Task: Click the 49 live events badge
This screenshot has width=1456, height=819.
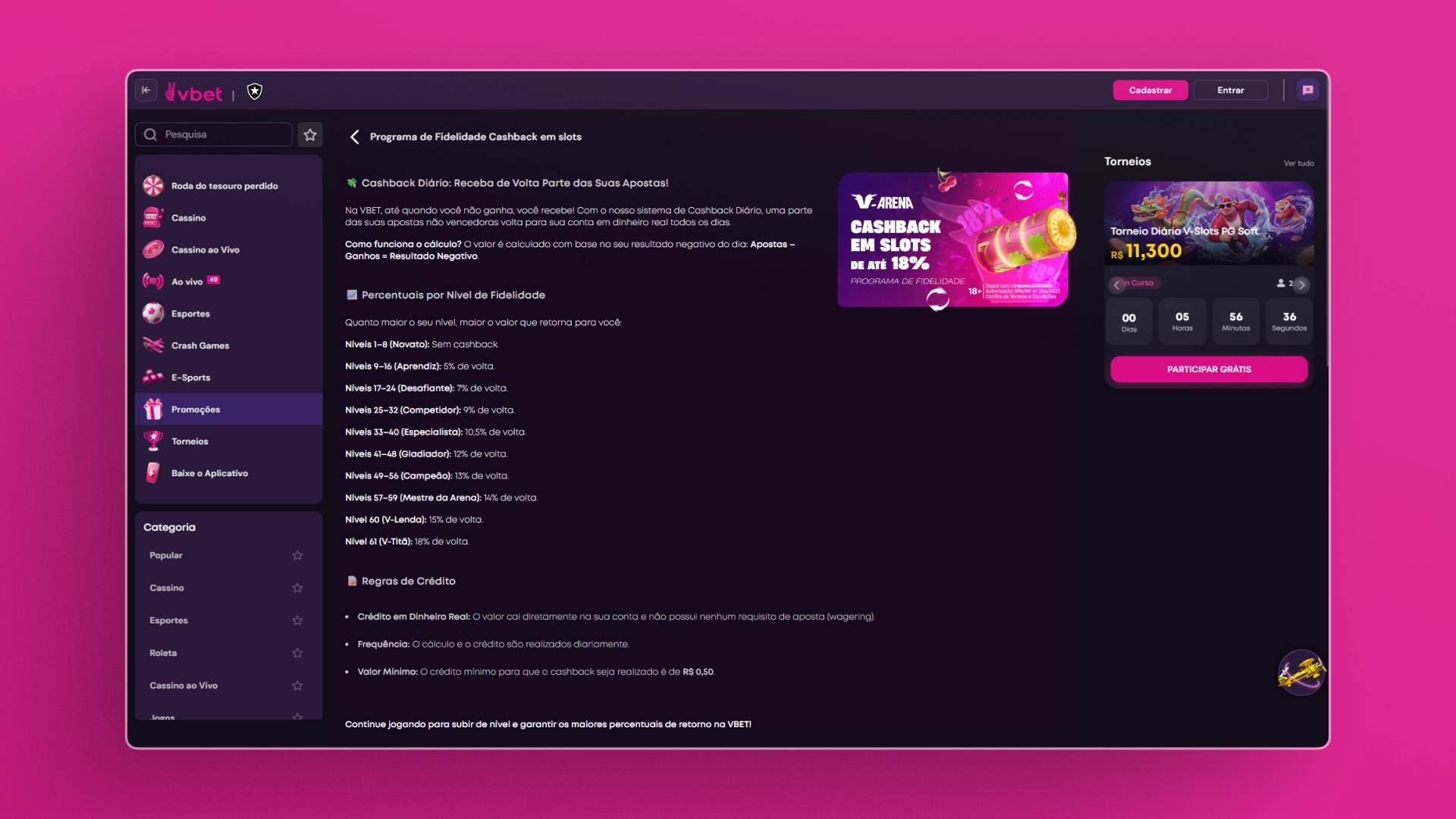Action: click(x=214, y=279)
